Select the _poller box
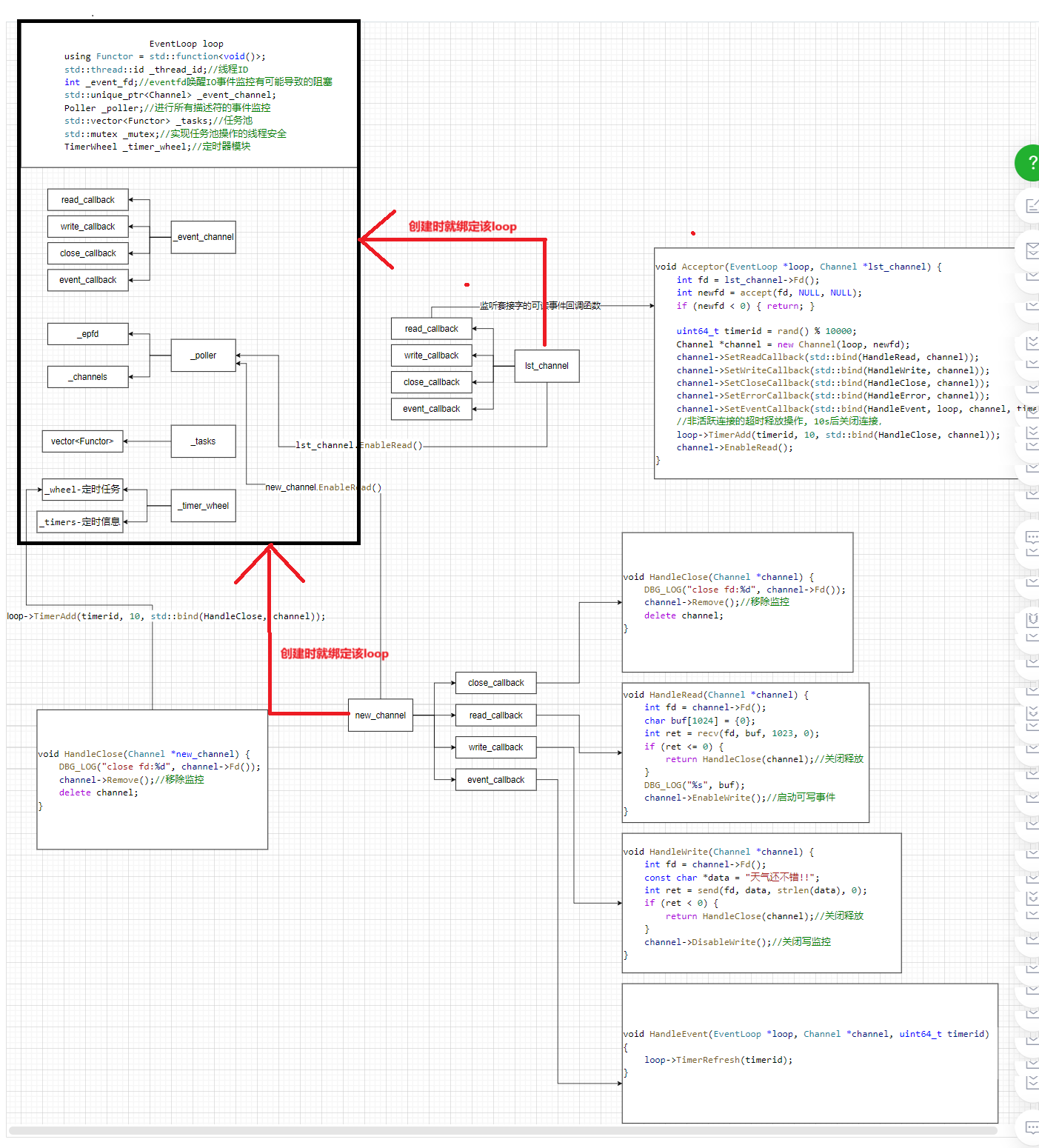1039x1148 pixels. [x=204, y=356]
